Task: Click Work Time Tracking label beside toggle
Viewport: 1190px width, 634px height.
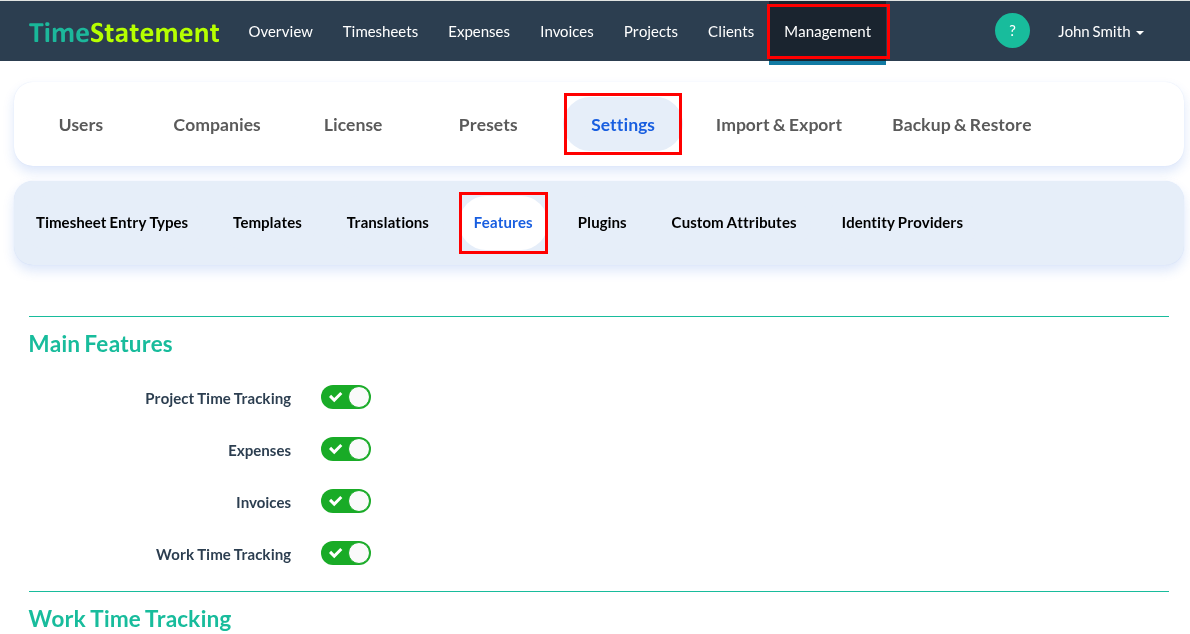Action: [223, 554]
